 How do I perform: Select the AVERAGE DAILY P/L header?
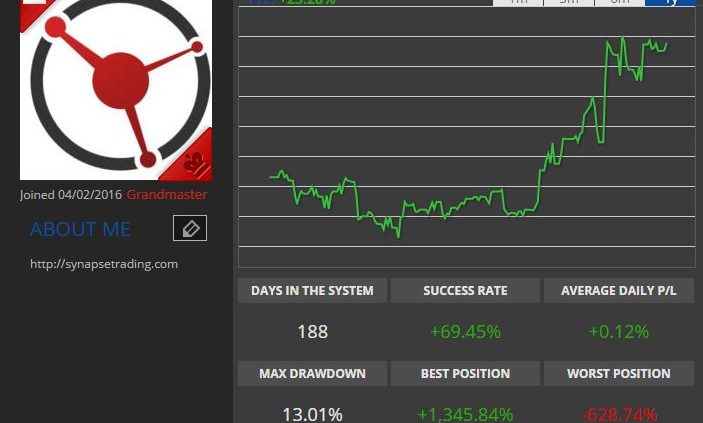coord(619,291)
